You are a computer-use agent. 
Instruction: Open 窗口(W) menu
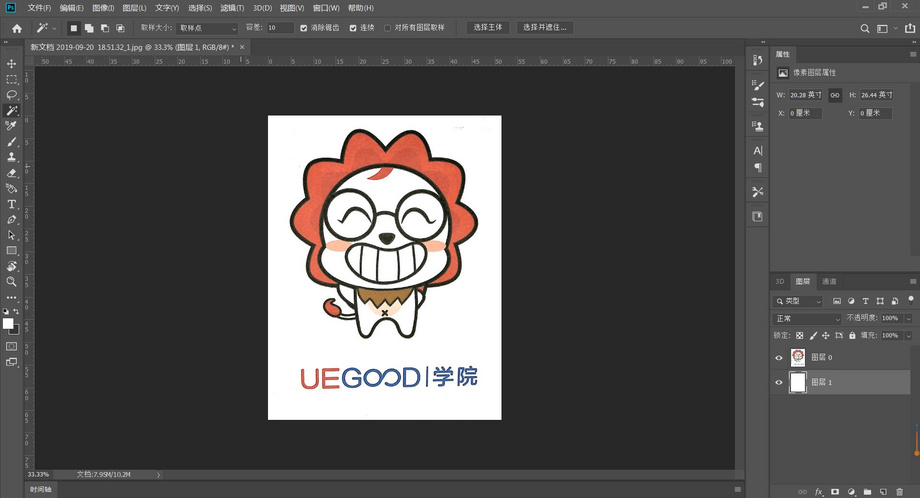(326, 8)
